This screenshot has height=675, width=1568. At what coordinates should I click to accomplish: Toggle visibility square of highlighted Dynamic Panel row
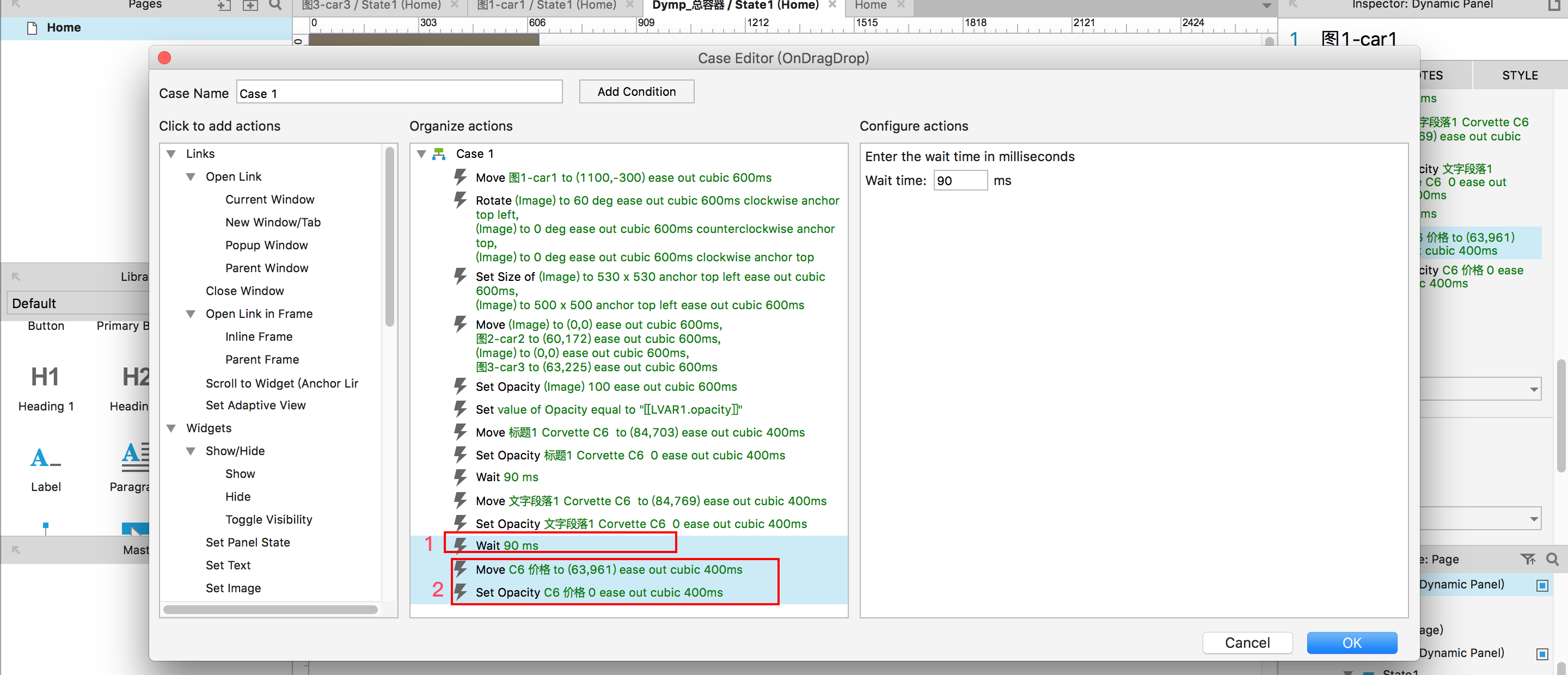click(1542, 585)
